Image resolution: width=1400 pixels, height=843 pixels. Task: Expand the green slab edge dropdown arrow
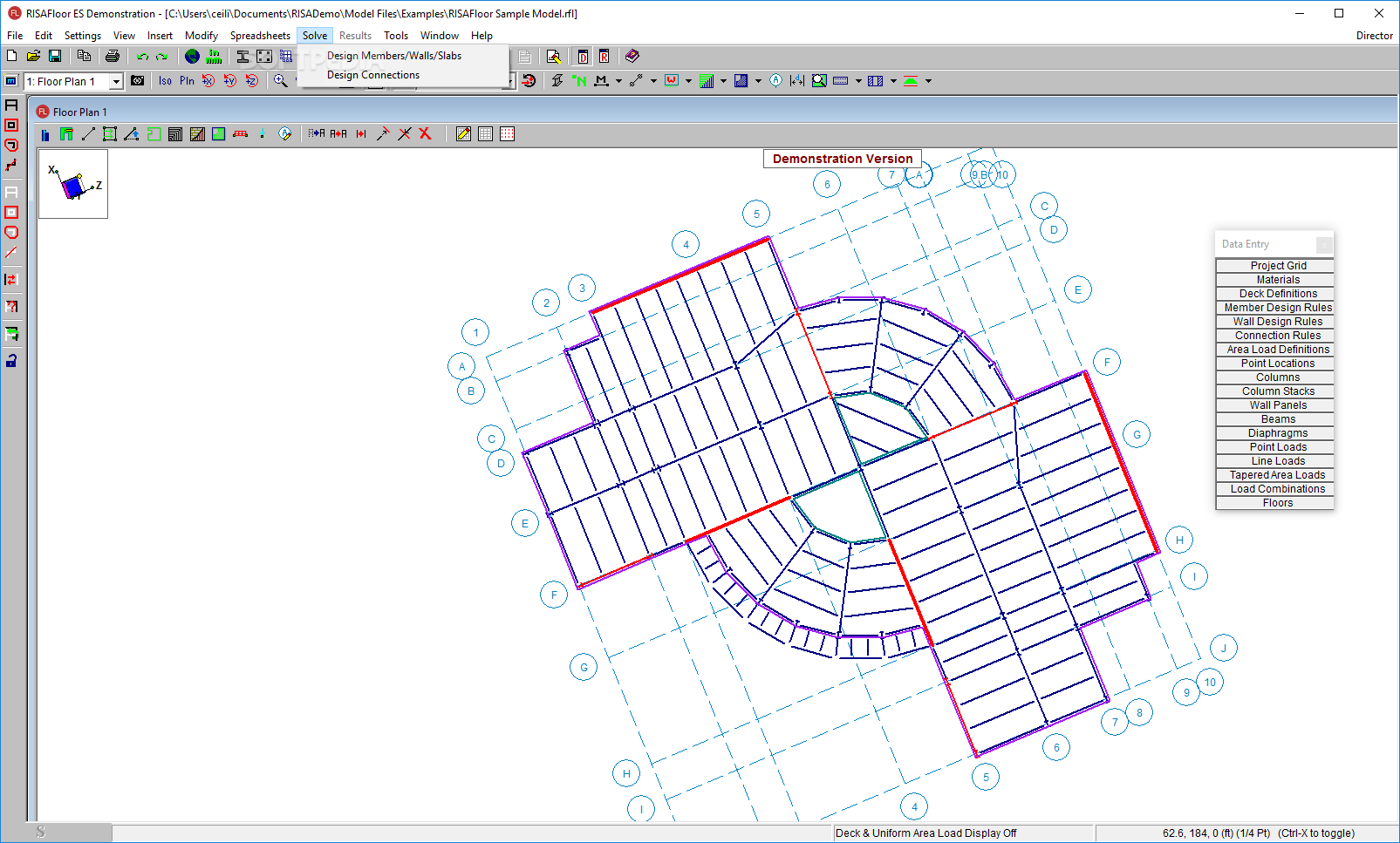point(928,81)
